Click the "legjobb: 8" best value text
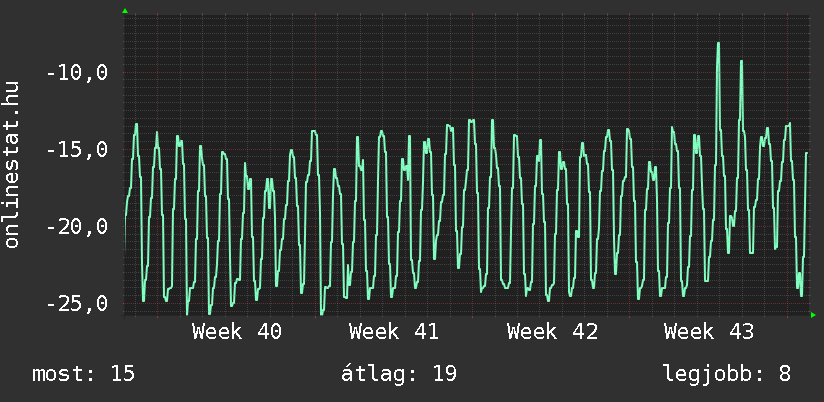824x402 pixels. (727, 375)
